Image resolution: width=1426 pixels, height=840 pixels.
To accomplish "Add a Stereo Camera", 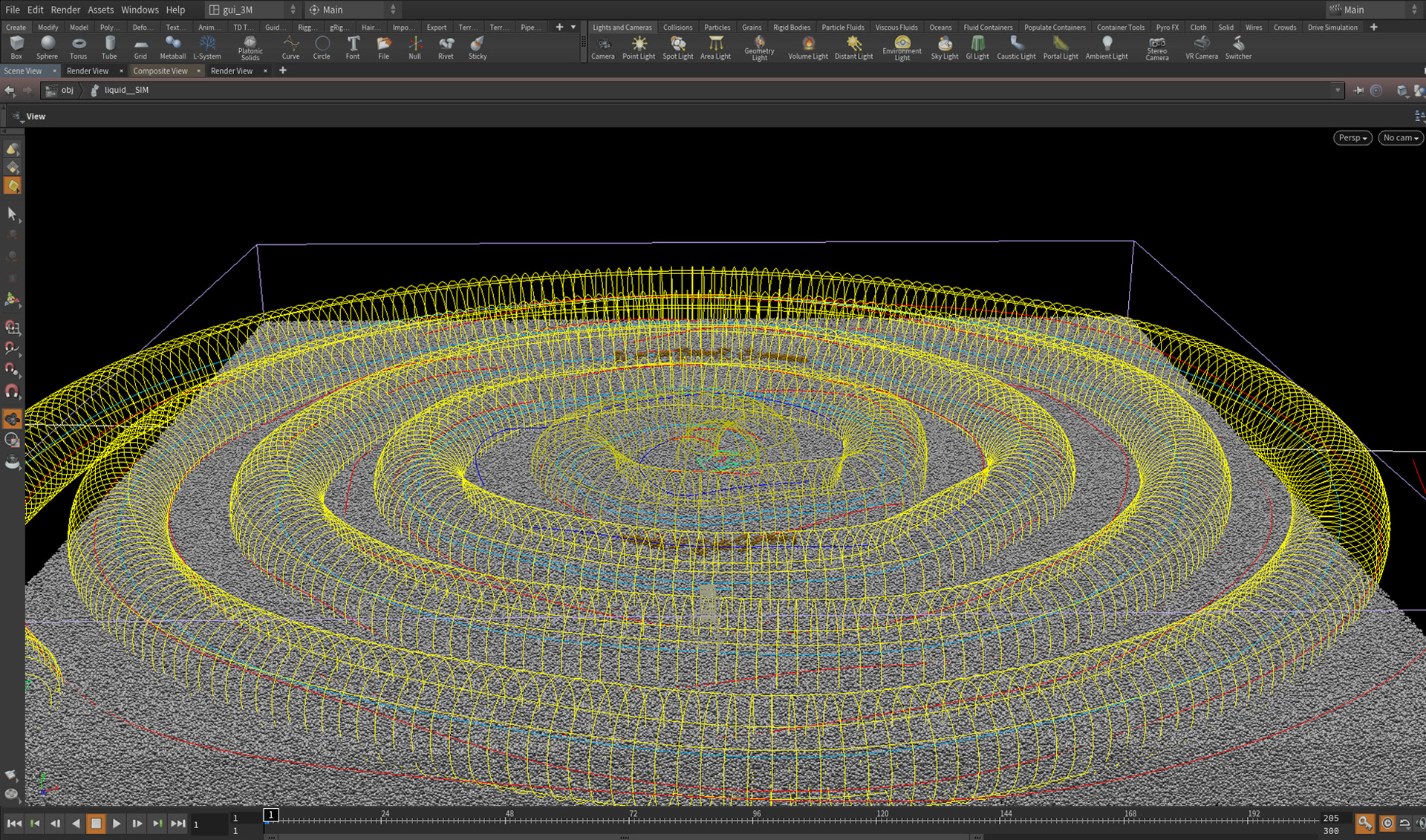I will (x=1156, y=48).
